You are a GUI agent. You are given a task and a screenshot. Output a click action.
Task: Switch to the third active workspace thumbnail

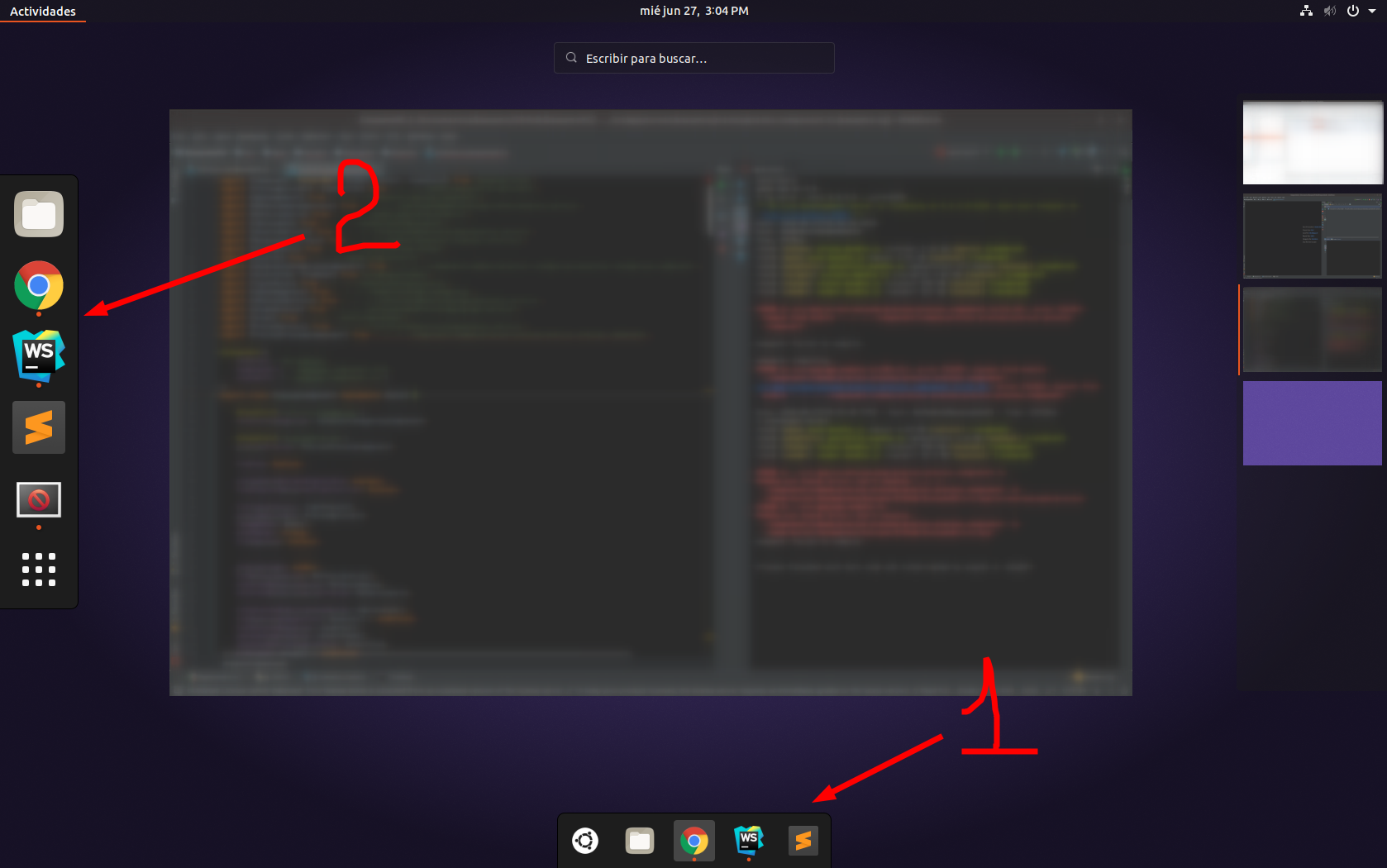(1313, 330)
